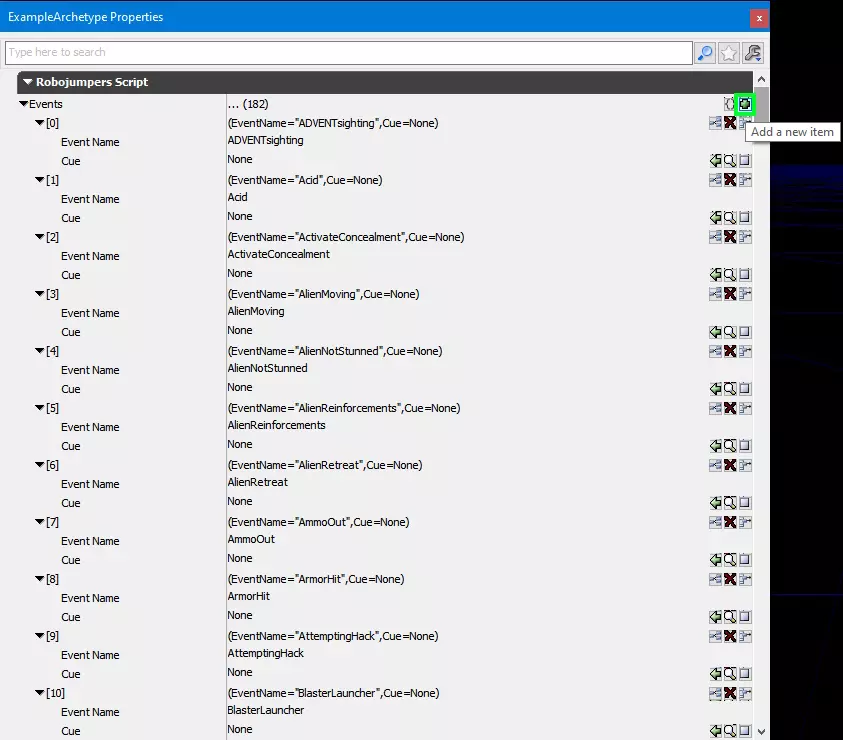Image resolution: width=843 pixels, height=740 pixels.
Task: Delete Events item [2] ActivateConcealment
Action: [730, 237]
